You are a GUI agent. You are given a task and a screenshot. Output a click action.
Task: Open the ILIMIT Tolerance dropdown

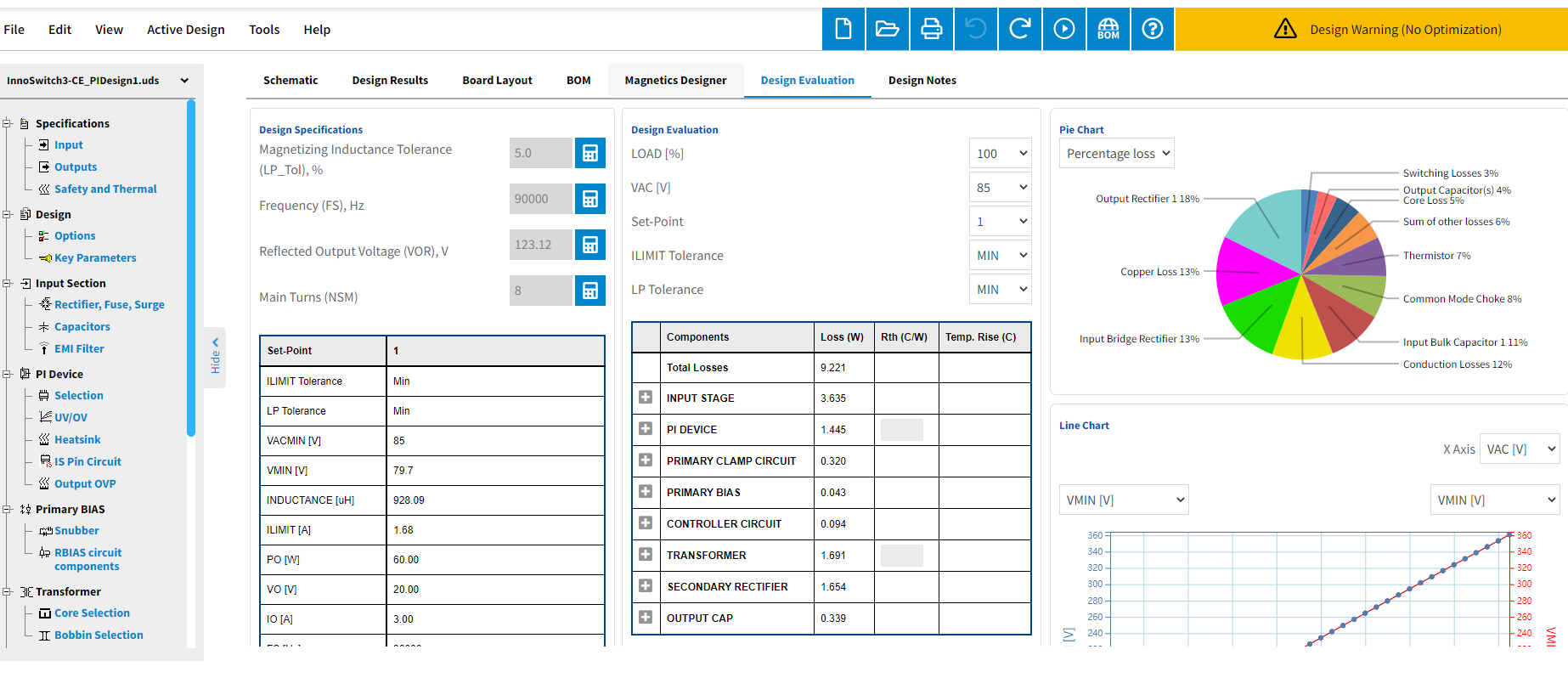[x=1000, y=255]
